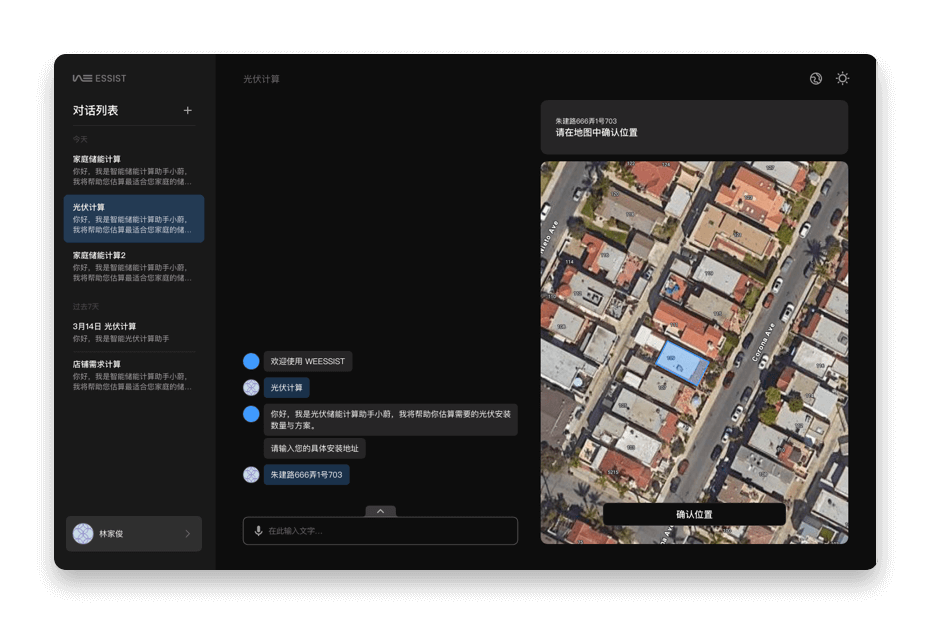Expand the panel with the up chevron
Viewport: 932px width, 624px height.
click(x=380, y=511)
